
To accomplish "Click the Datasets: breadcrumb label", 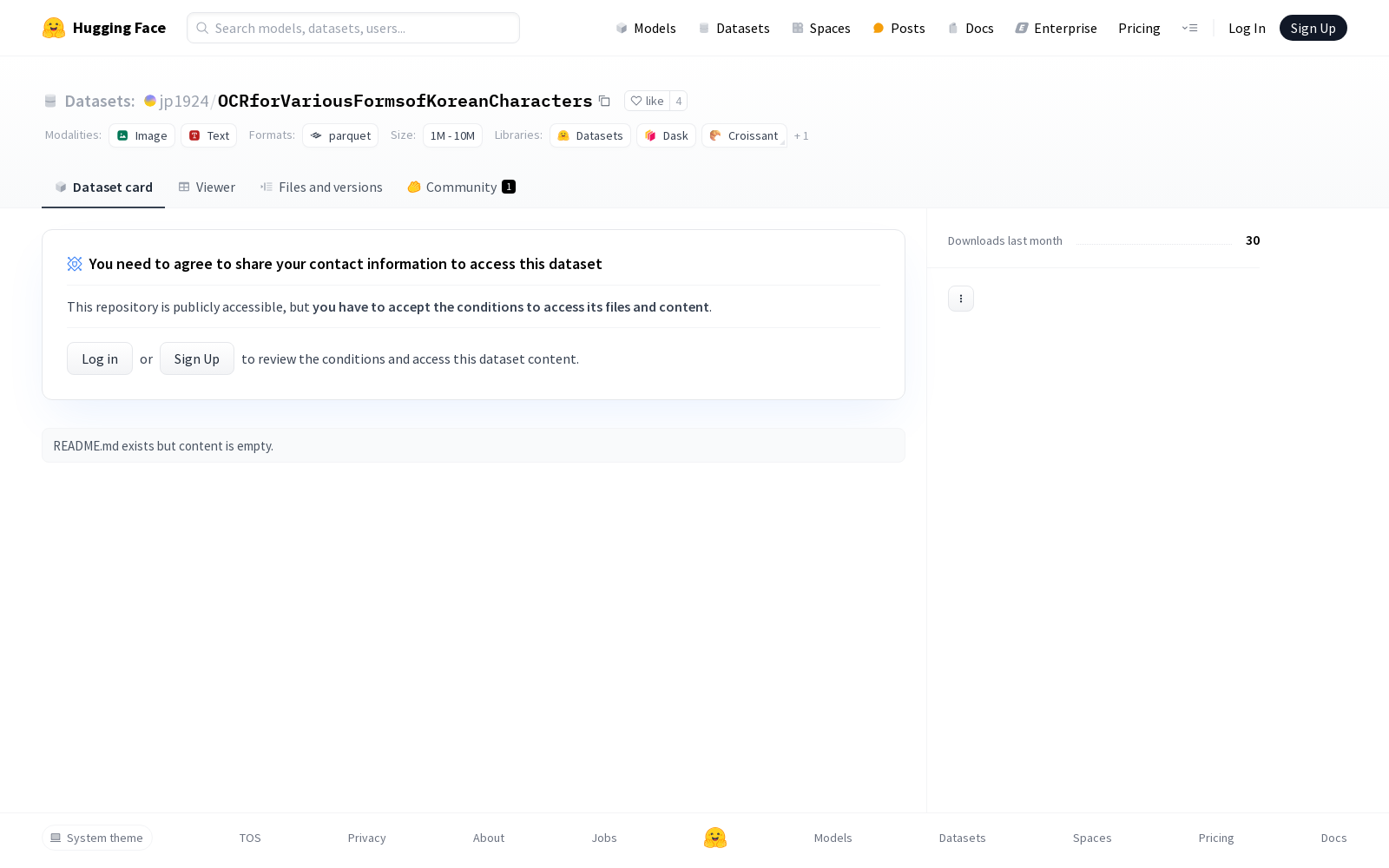I will [x=100, y=101].
